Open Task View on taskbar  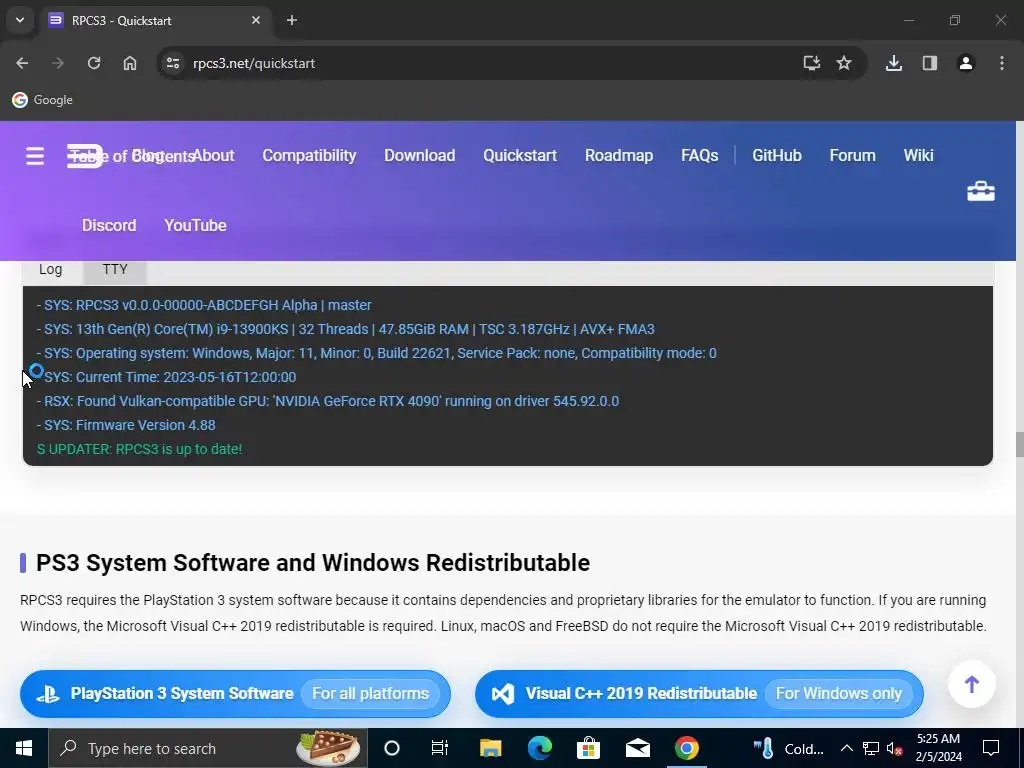coord(440,748)
